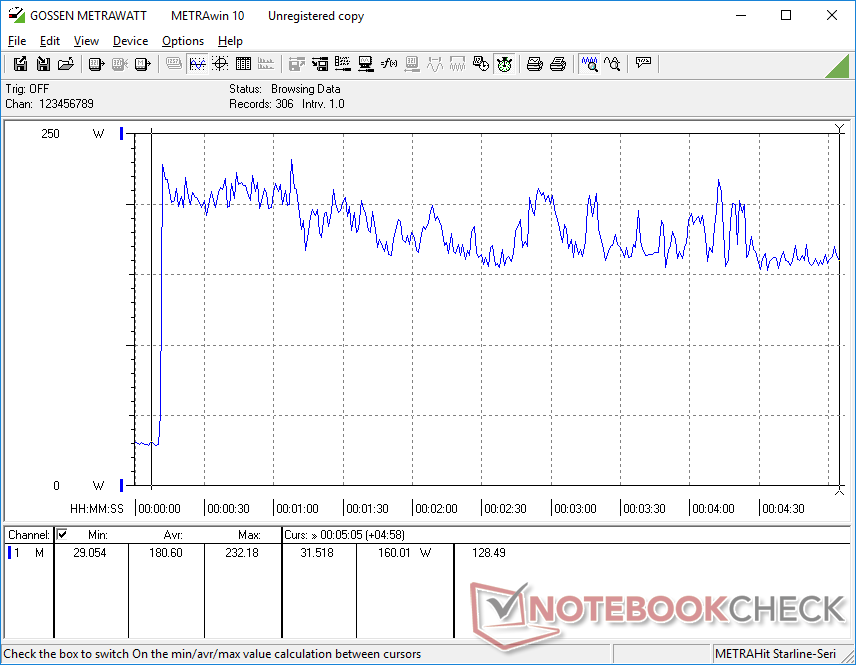Click the Records: 306 status text
856x665 pixels.
coord(261,104)
